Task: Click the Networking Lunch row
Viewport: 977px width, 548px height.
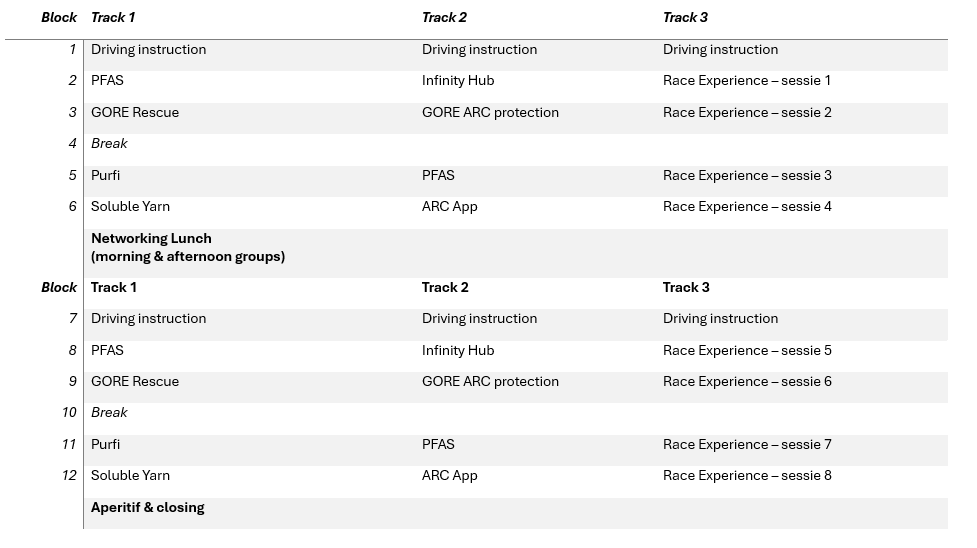Action: [x=515, y=252]
